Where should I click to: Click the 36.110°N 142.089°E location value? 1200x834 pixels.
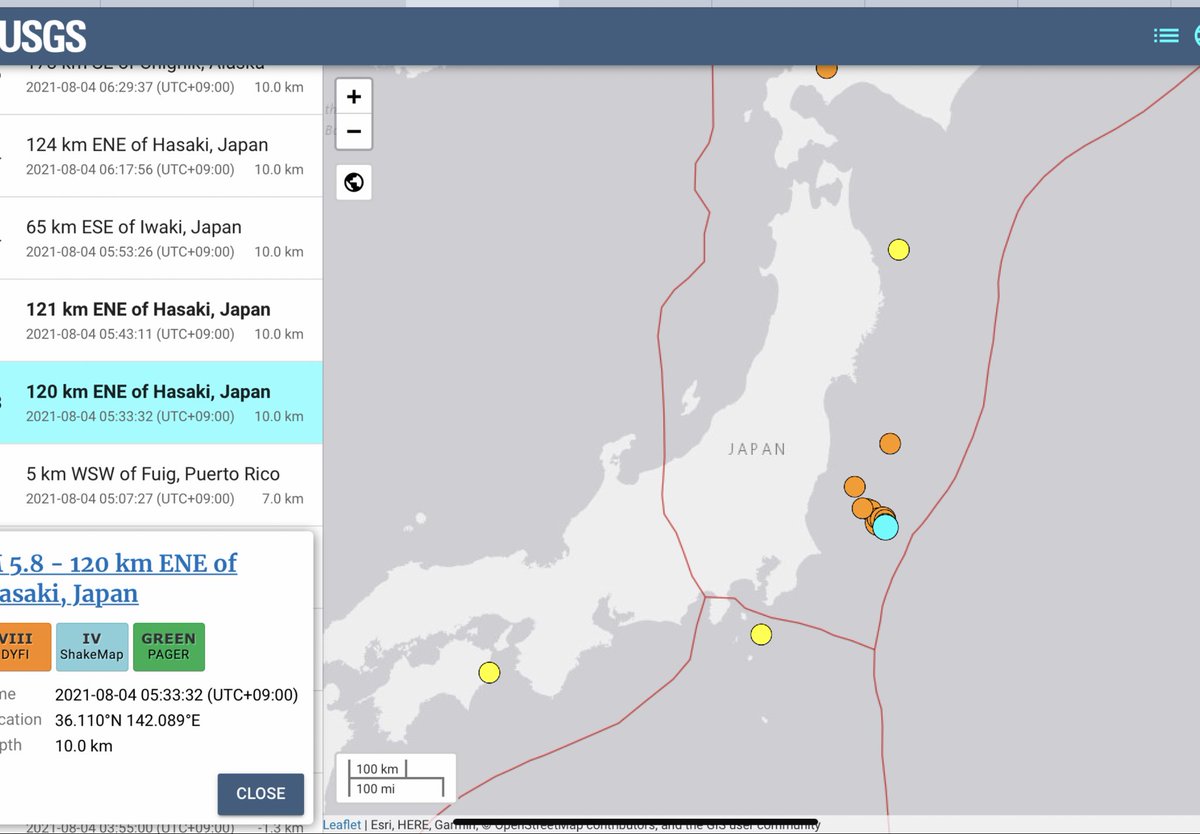[x=128, y=720]
